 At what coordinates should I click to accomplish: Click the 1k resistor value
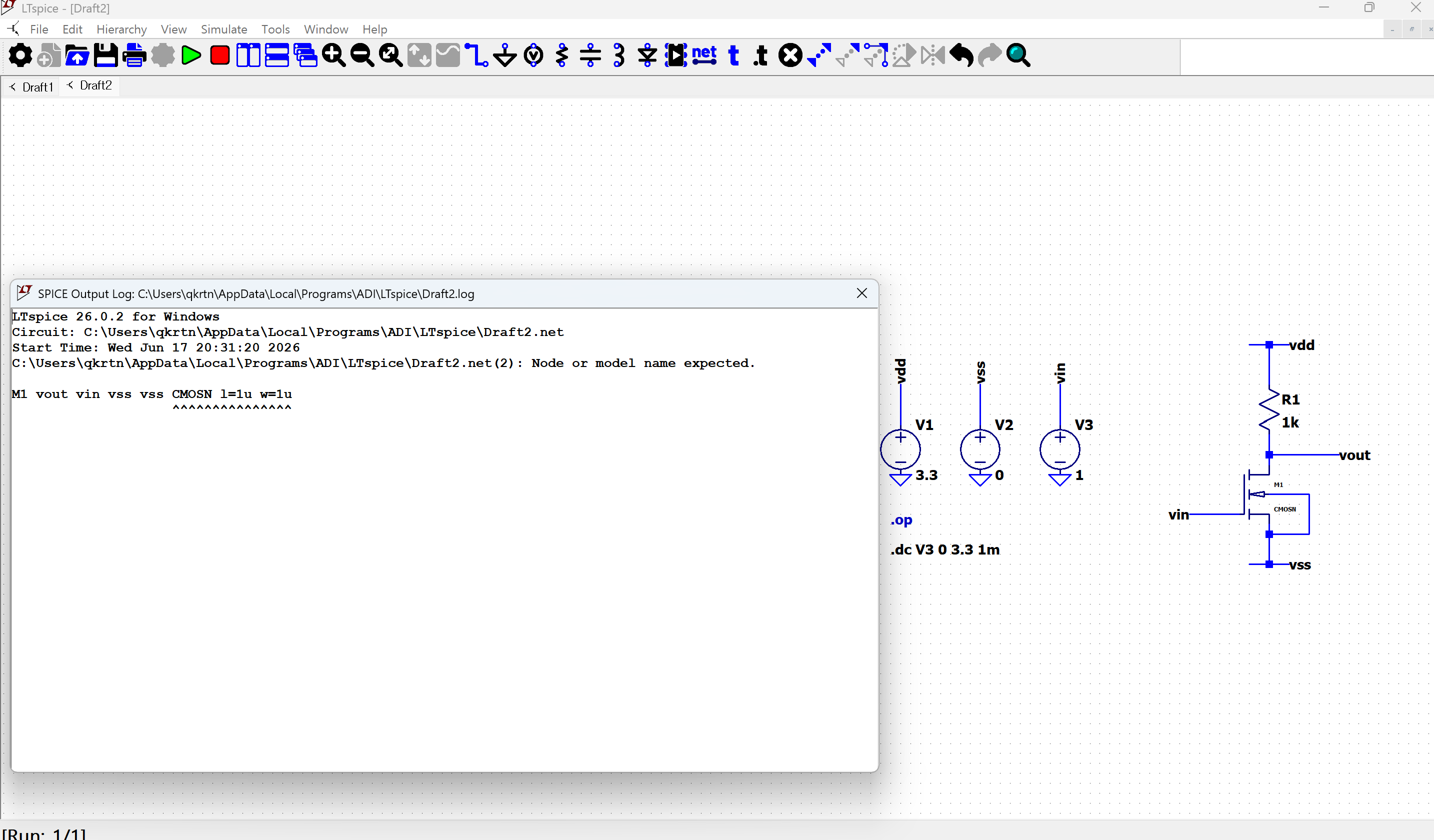[1290, 422]
